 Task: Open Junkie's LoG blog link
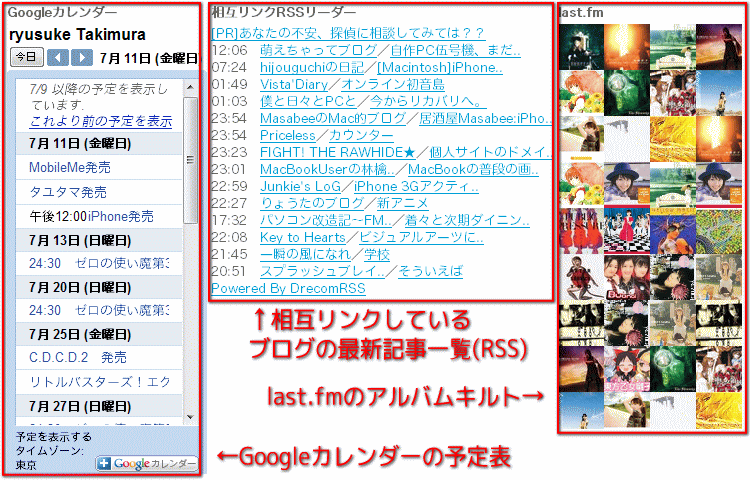tap(300, 186)
